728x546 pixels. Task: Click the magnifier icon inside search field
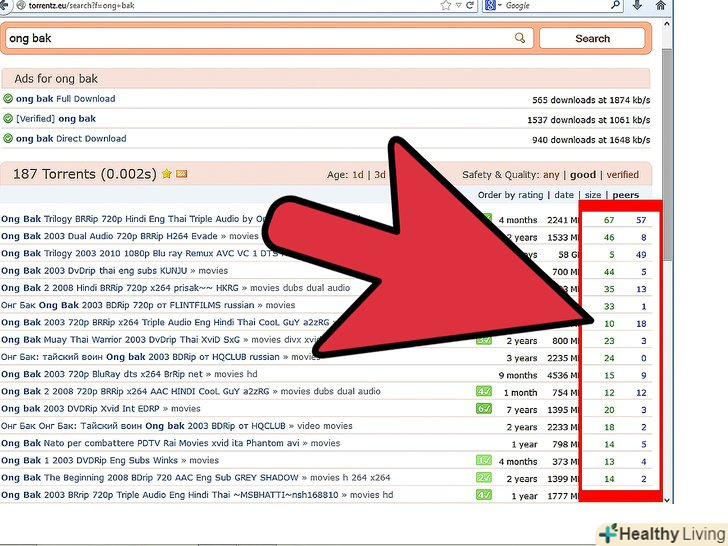point(520,38)
